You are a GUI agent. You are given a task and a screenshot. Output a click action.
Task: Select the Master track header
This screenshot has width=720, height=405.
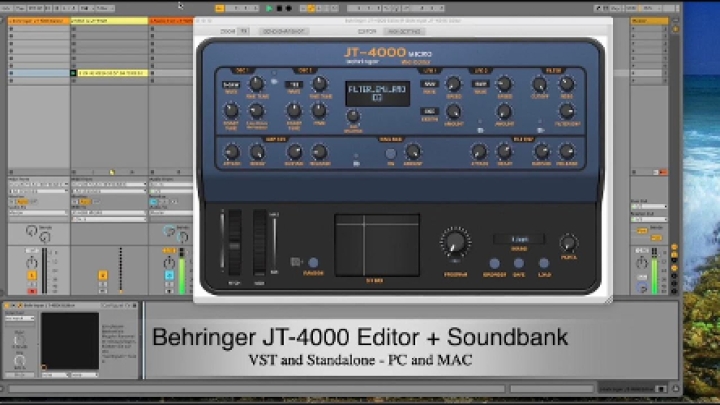click(x=649, y=21)
